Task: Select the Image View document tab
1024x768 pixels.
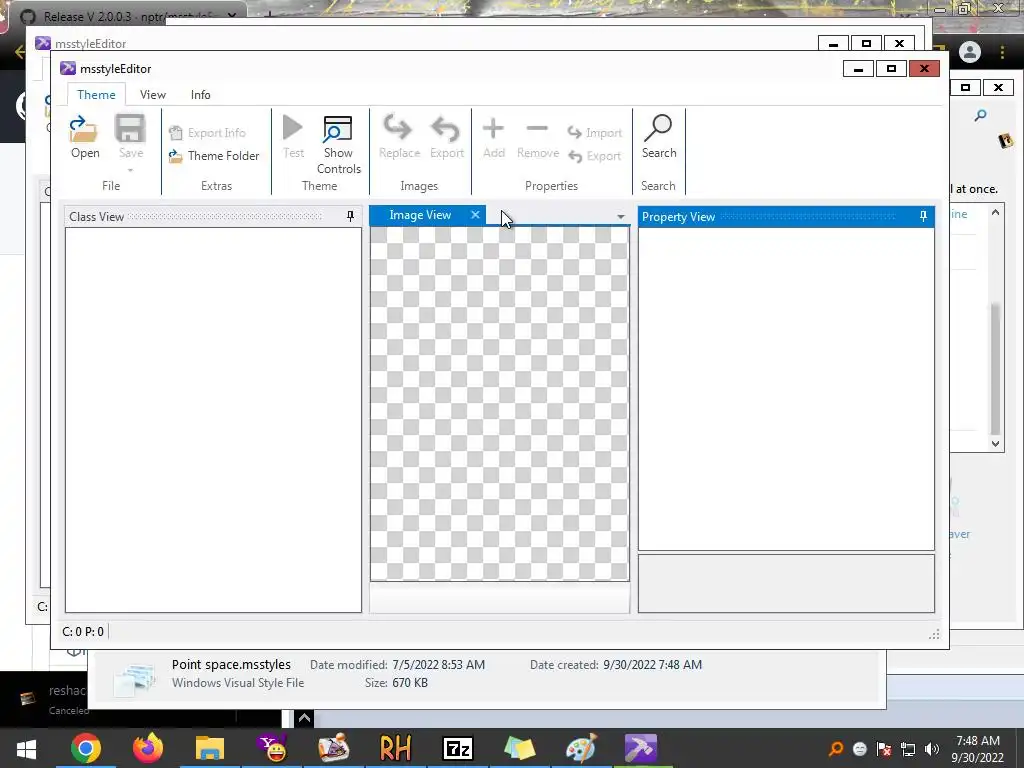Action: tap(420, 215)
